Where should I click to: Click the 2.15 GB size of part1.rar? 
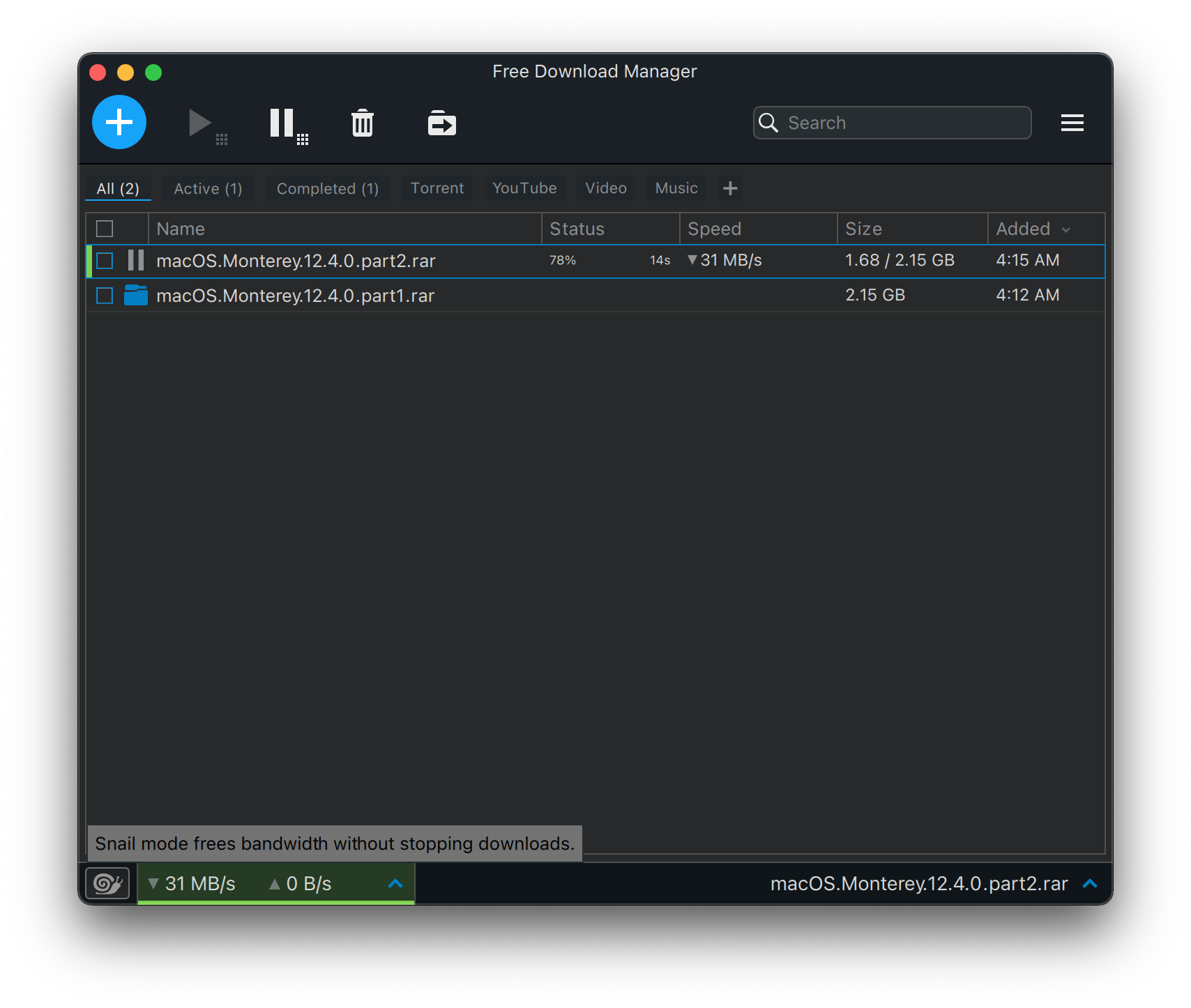coord(875,295)
